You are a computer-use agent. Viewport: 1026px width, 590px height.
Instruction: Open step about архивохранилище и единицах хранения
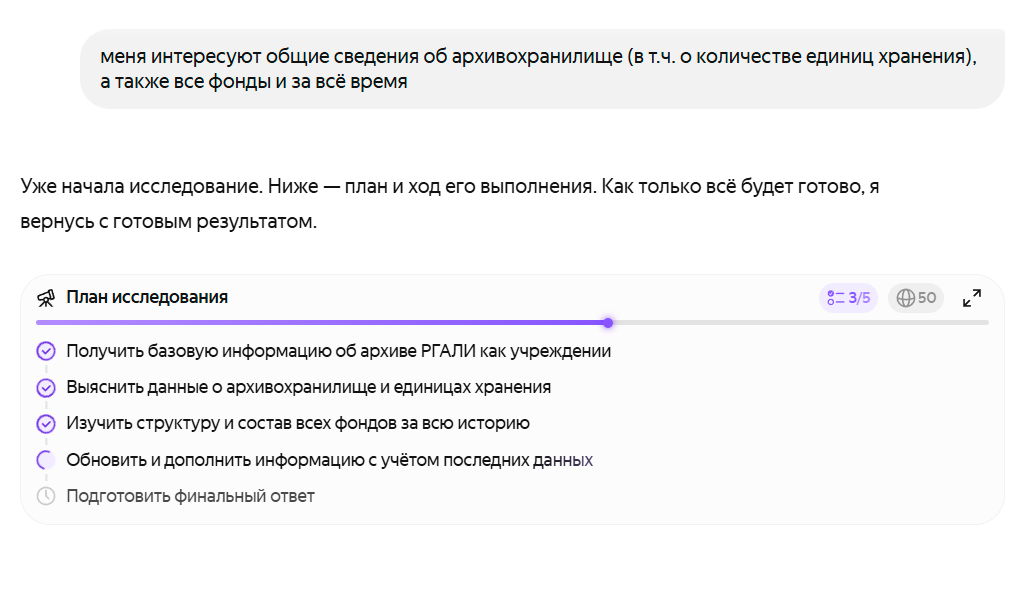pyautogui.click(x=308, y=388)
